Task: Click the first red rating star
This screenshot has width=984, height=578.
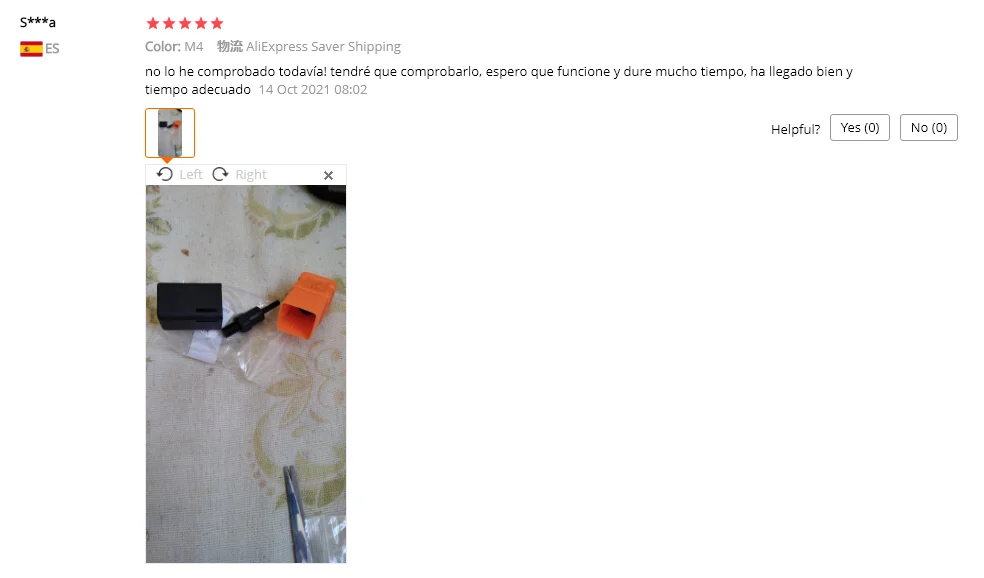Action: point(152,23)
